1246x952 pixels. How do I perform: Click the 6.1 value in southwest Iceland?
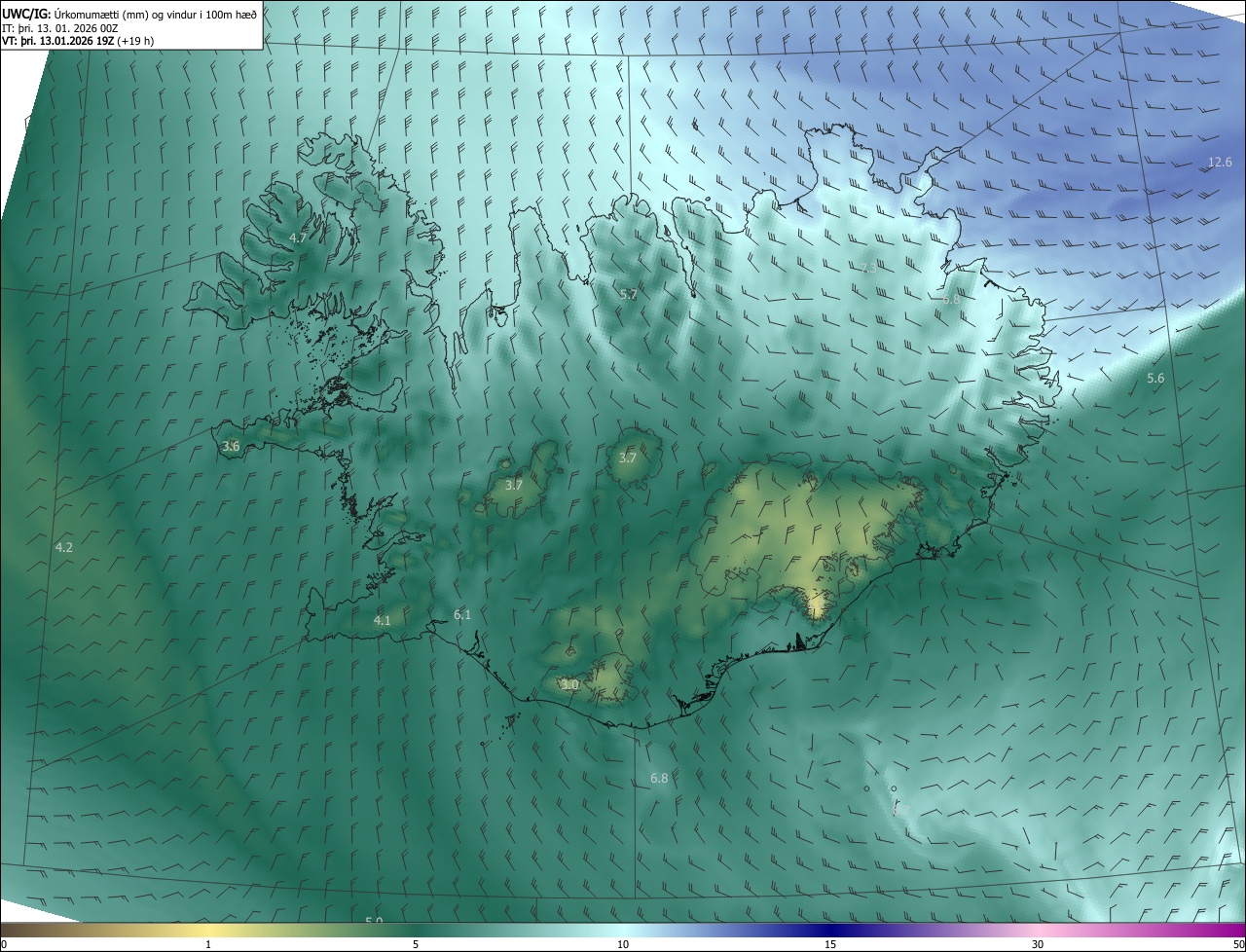pyautogui.click(x=462, y=614)
